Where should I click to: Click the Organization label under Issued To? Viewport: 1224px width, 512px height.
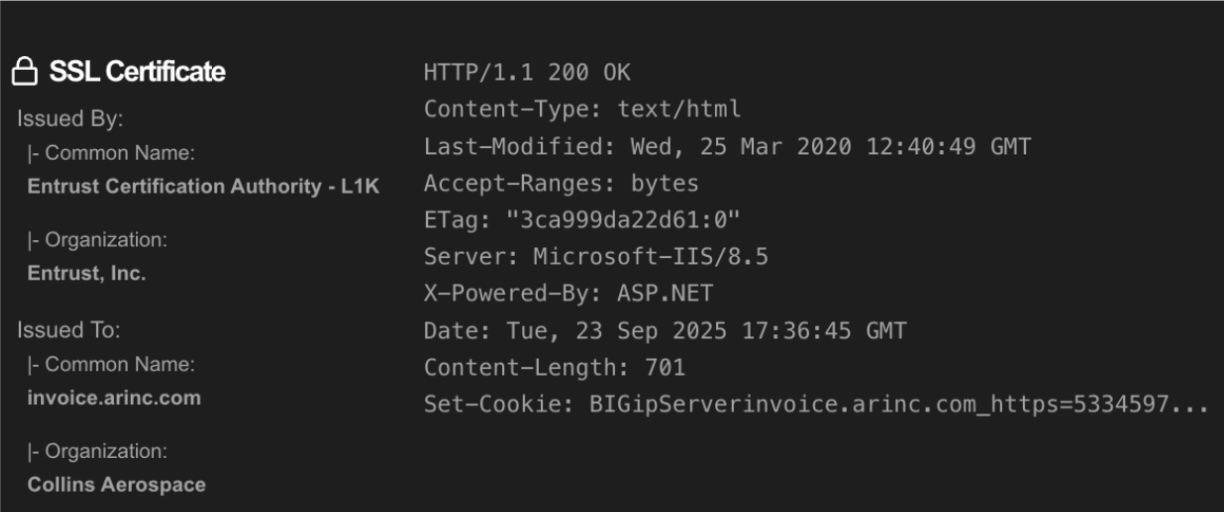click(x=97, y=451)
